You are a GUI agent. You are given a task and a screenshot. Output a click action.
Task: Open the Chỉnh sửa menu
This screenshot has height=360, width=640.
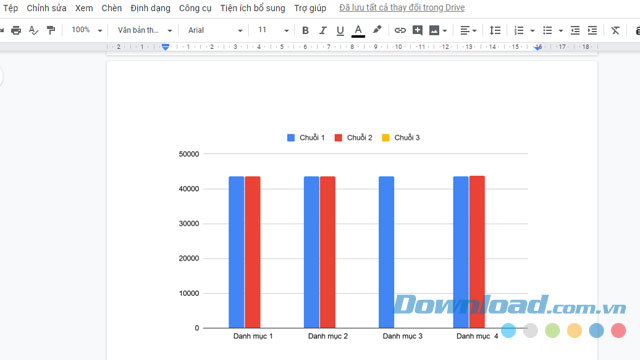point(47,8)
